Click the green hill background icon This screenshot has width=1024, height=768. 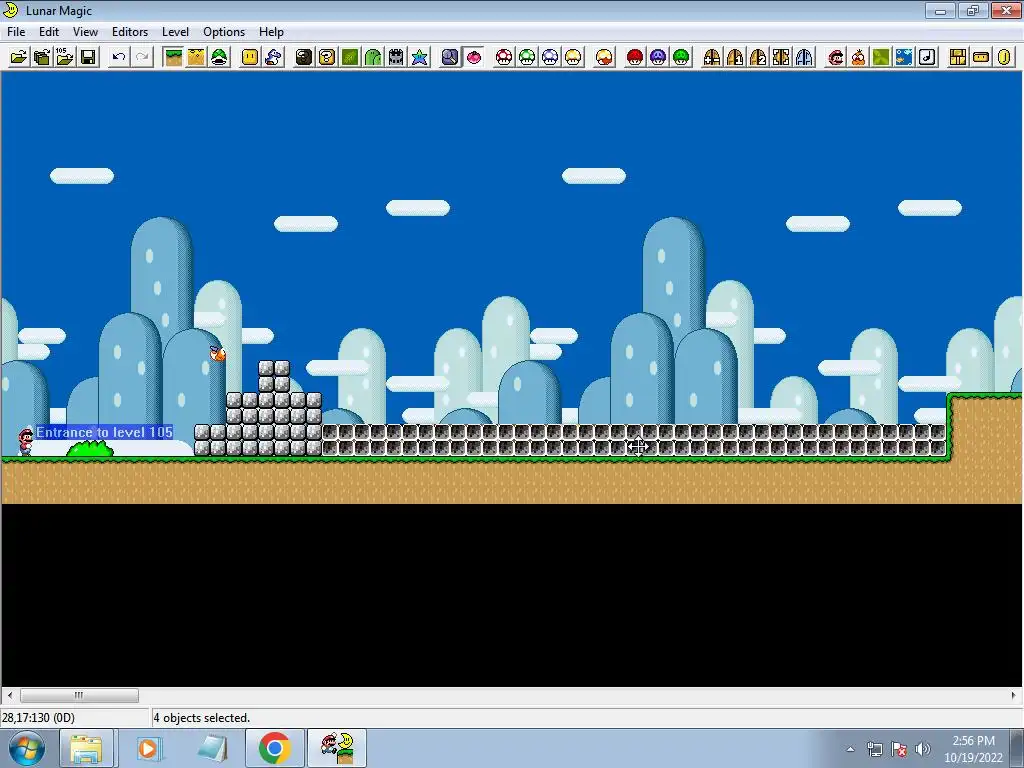point(373,57)
